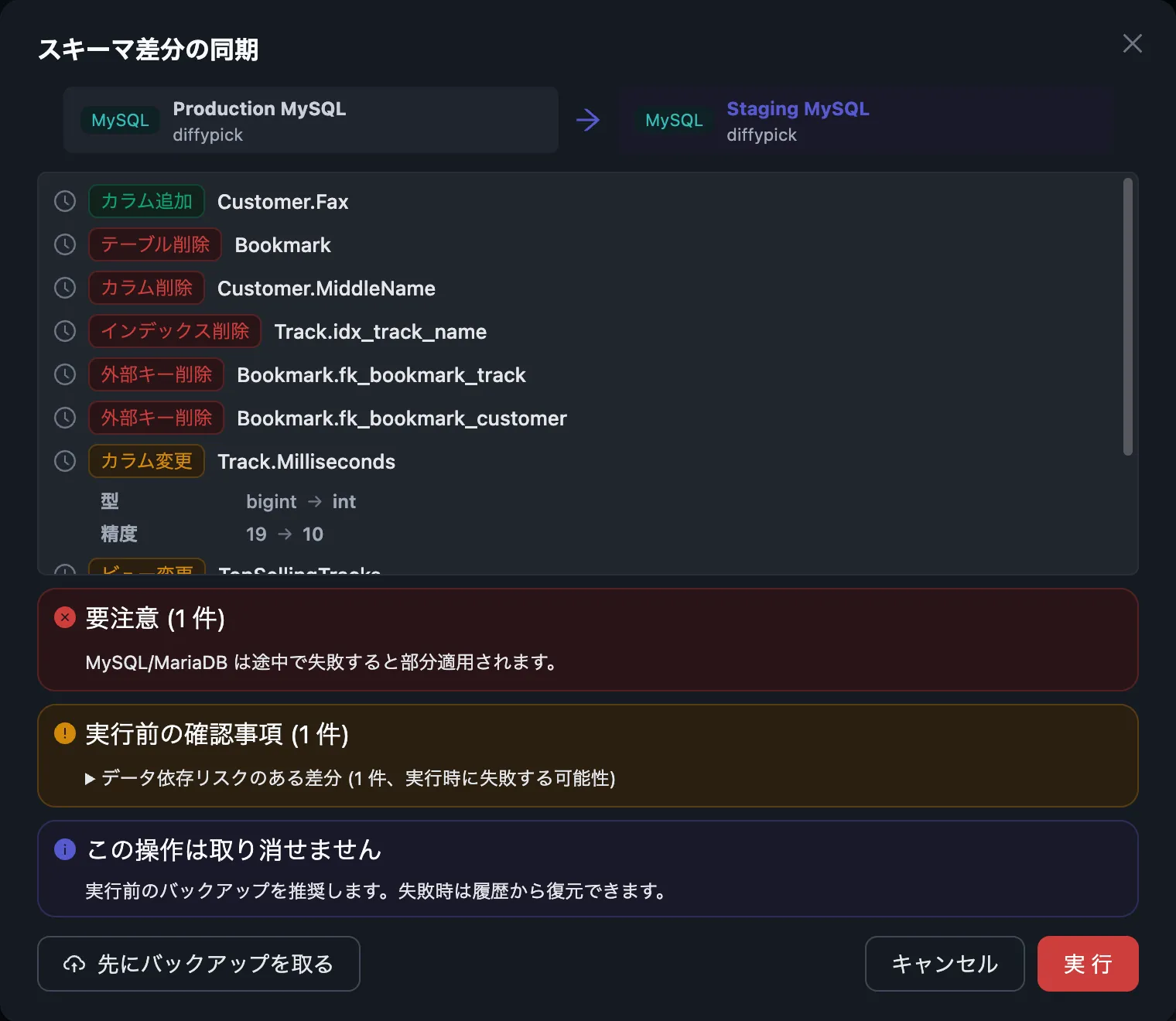Select the Customer.Fax text
This screenshot has width=1176, height=1021.
[x=283, y=202]
